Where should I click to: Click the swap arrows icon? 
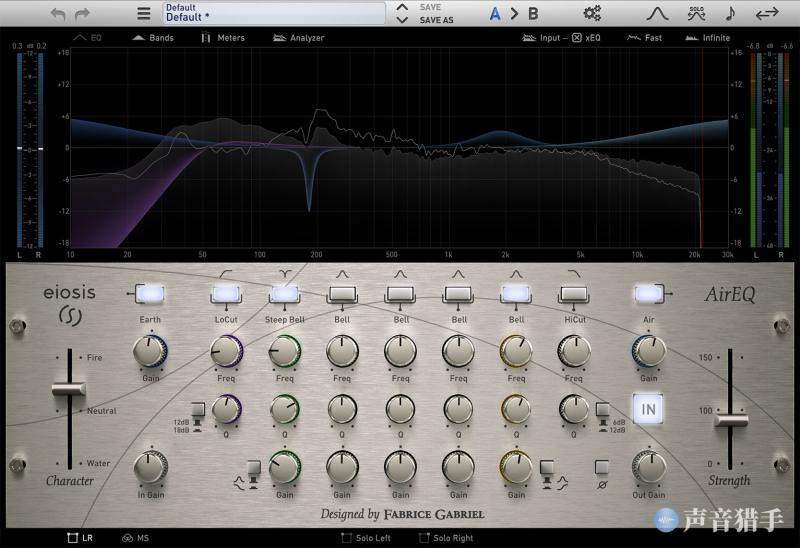(x=767, y=14)
